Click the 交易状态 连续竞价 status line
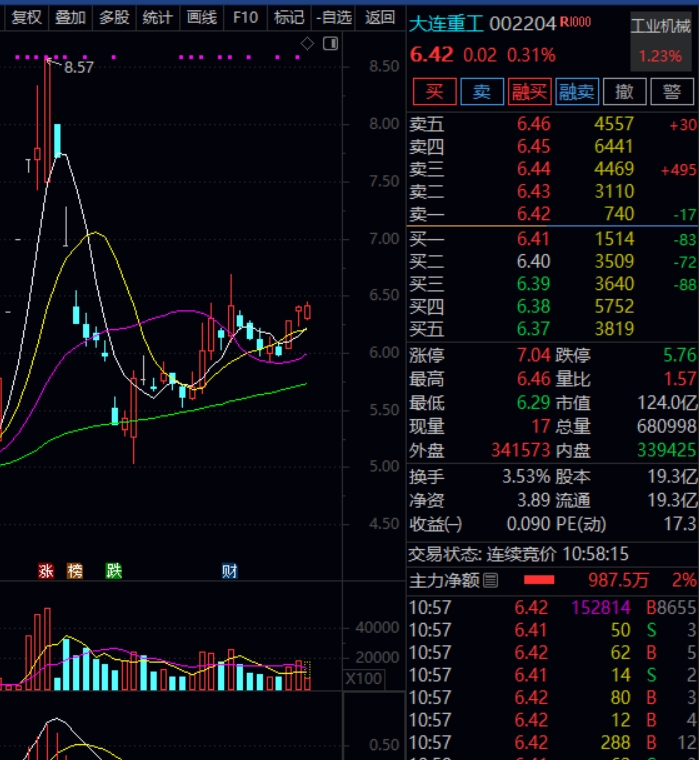The height and width of the screenshot is (760, 699). click(518, 554)
